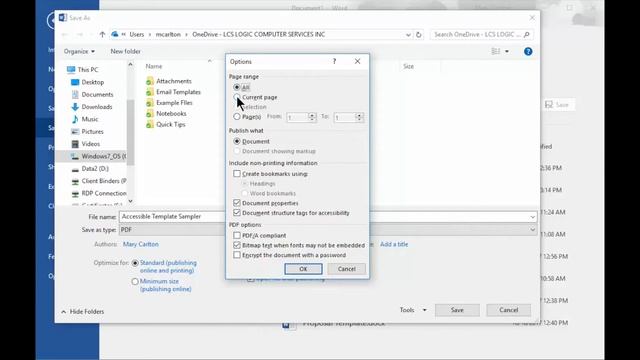
Task: Click New folder in Save As toolbar
Action: pos(125,51)
